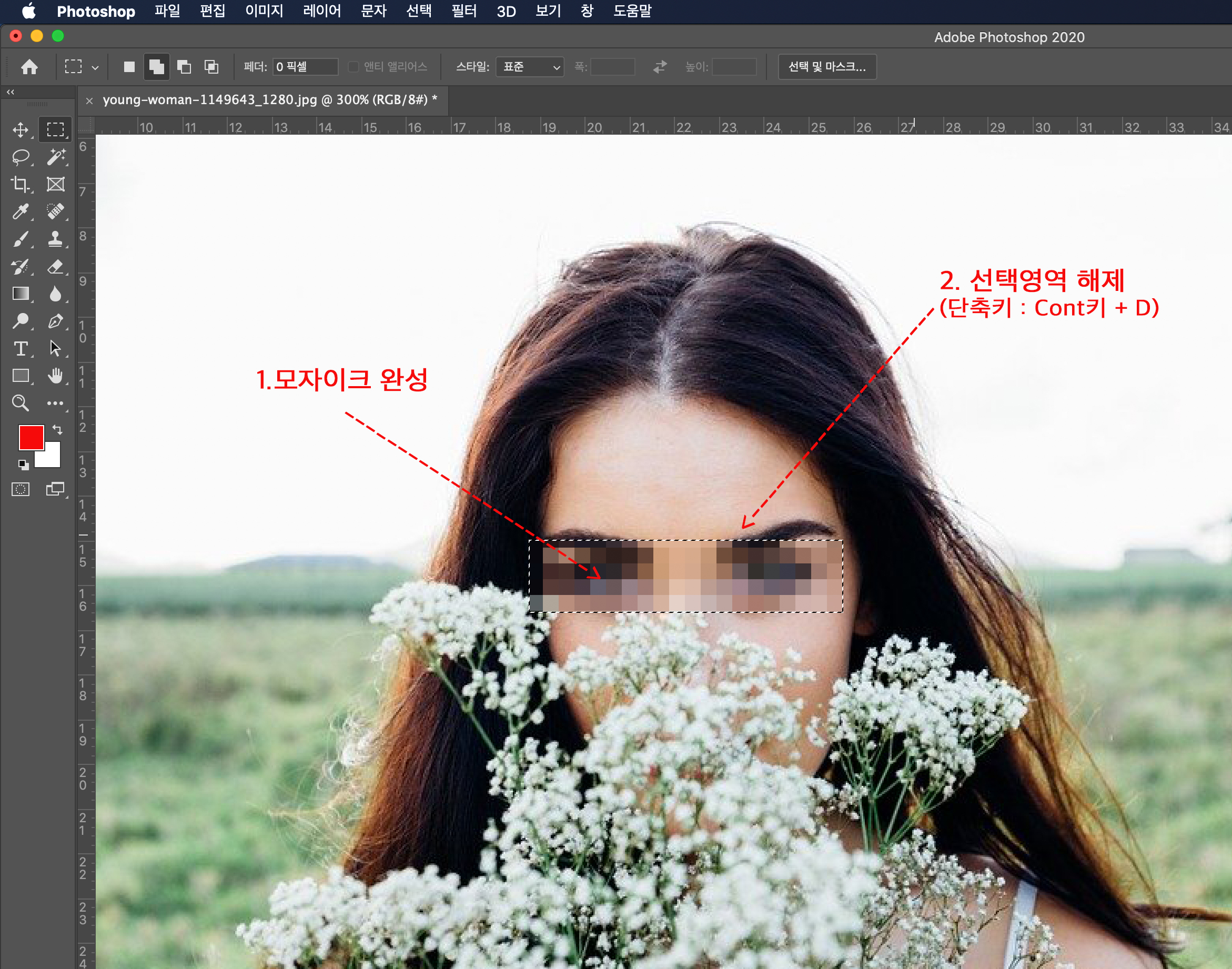Select the Clone Stamp tool

pos(56,239)
